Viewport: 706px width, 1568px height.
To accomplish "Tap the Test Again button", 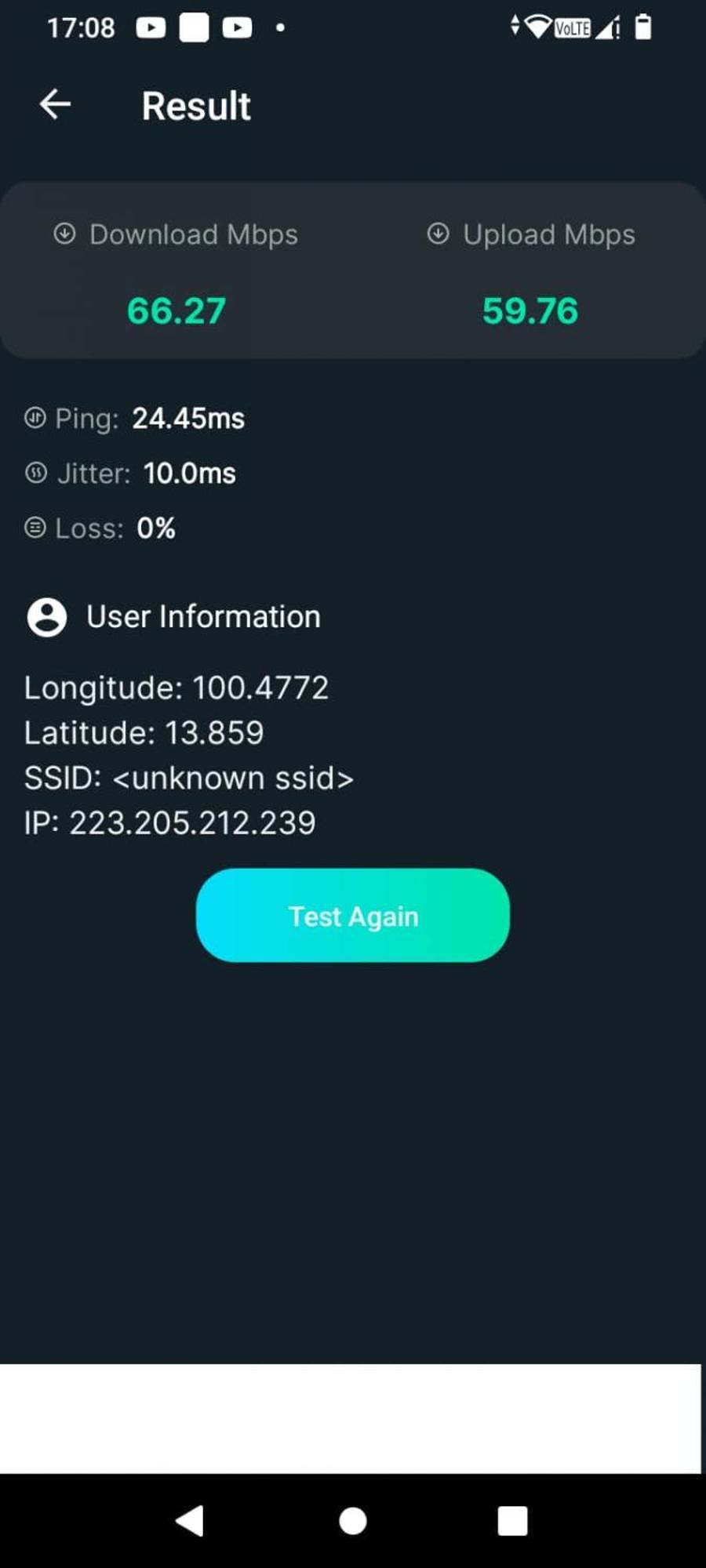I will tap(353, 915).
